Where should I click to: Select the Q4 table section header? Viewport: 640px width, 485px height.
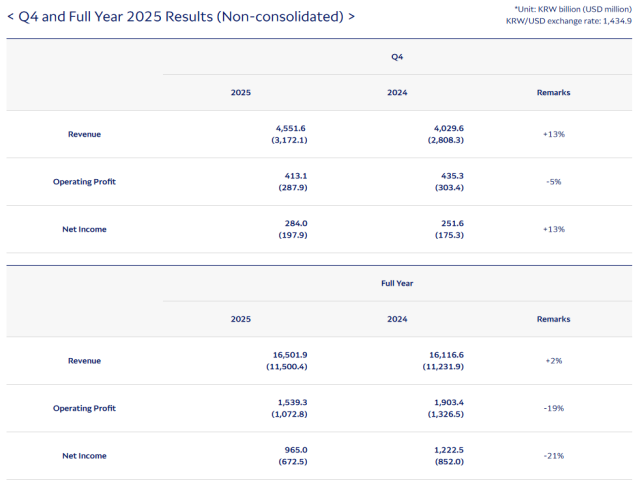pos(397,57)
